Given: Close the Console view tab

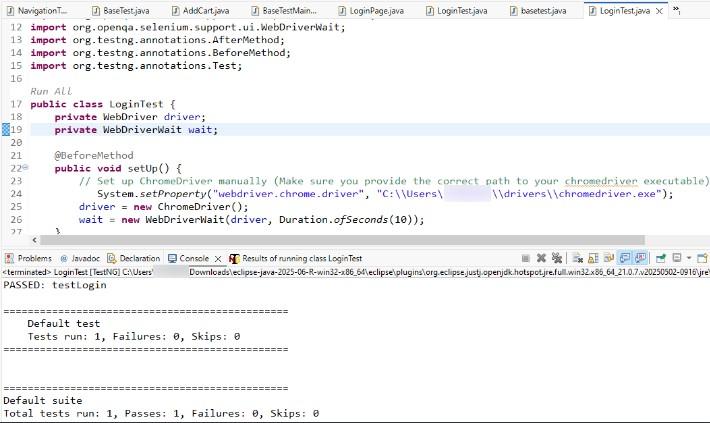Looking at the screenshot, I should pyautogui.click(x=218, y=259).
